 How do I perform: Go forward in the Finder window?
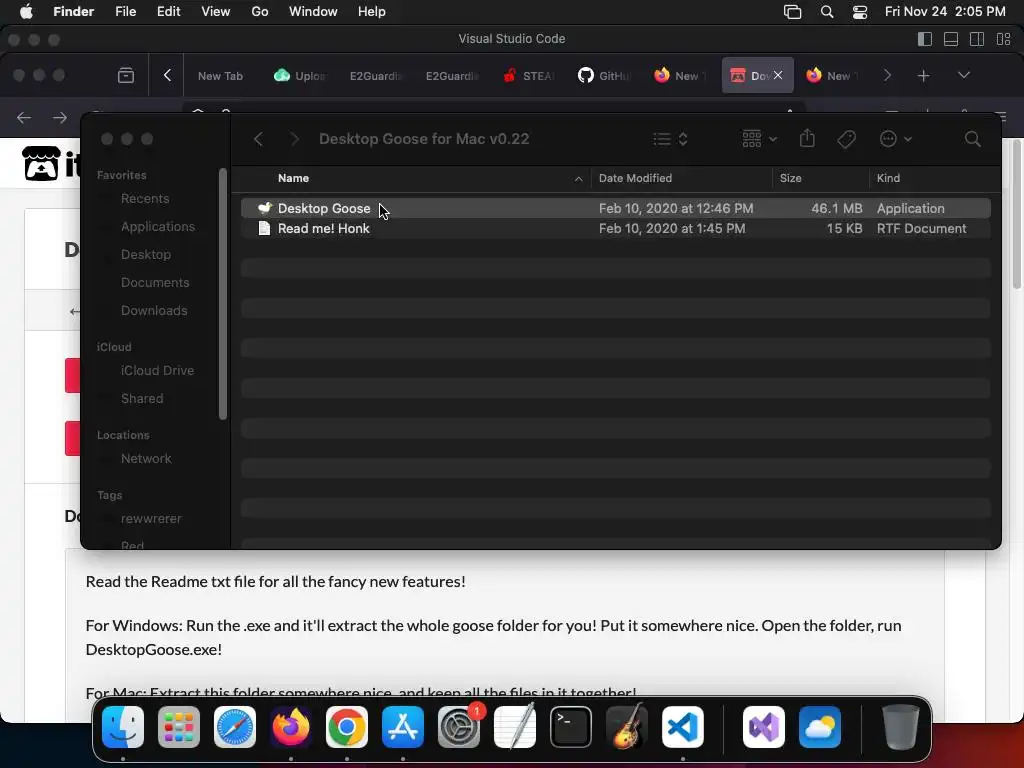295,139
